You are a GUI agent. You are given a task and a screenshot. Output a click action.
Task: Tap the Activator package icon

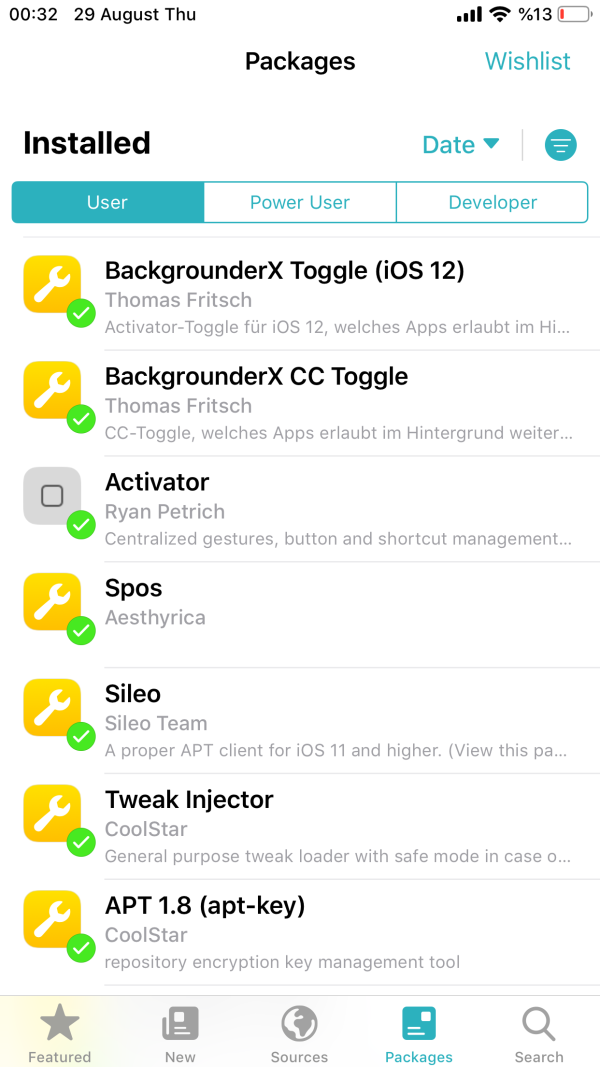pyautogui.click(x=52, y=496)
